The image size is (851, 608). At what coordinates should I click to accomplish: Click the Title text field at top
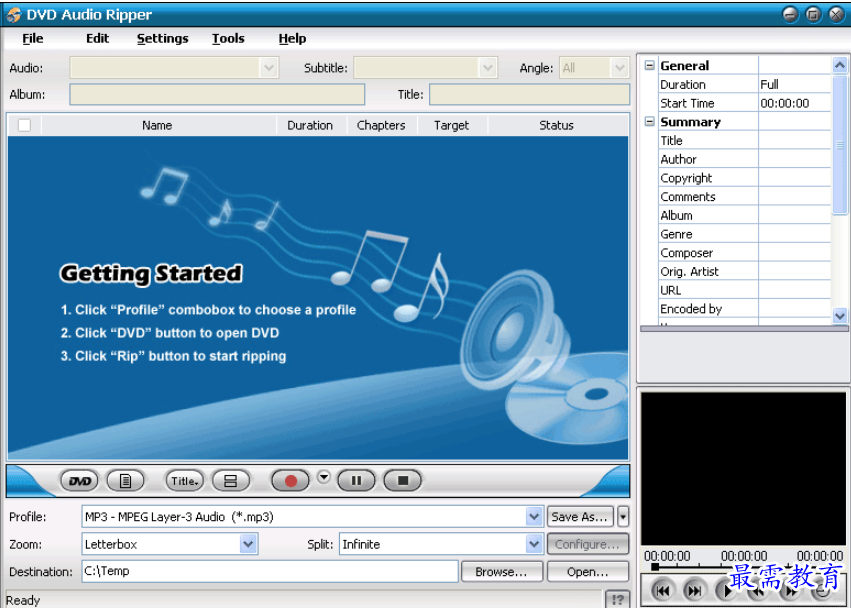(529, 94)
